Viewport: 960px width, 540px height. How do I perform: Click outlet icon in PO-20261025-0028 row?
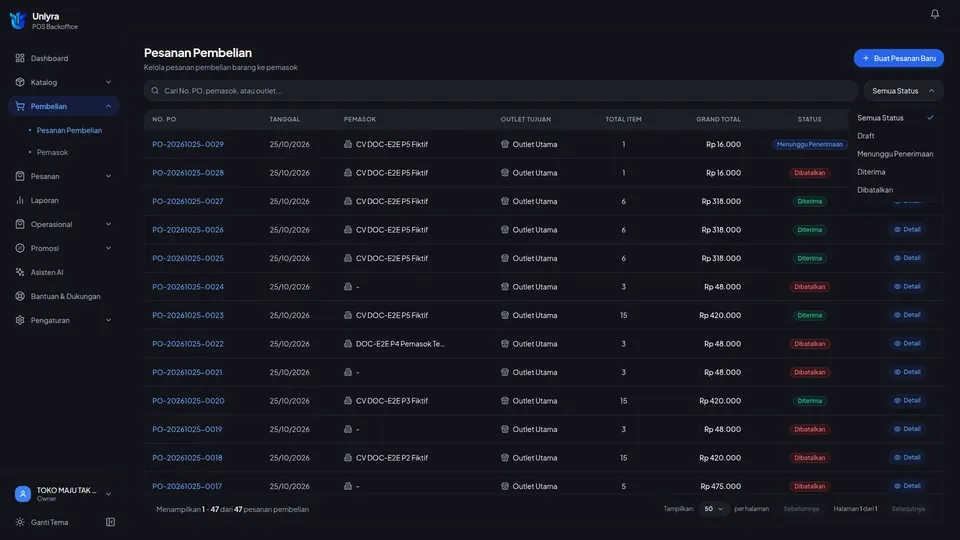tap(504, 173)
